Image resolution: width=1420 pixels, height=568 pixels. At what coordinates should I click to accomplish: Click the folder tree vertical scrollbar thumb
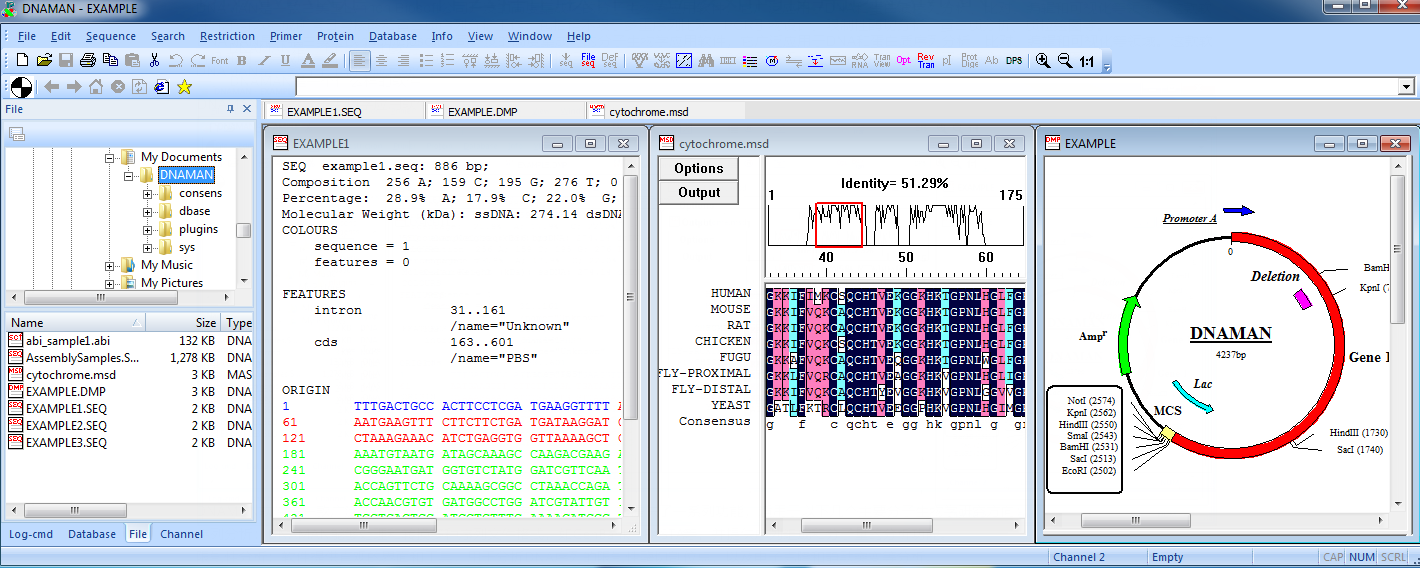point(243,230)
